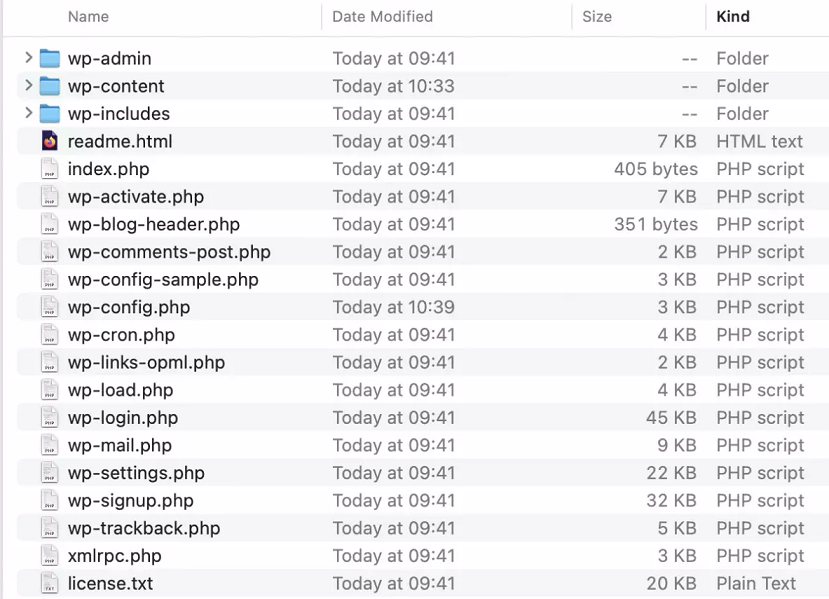Viewport: 829px width, 599px height.
Task: Select the wp-mail.php file name
Action: 119,445
